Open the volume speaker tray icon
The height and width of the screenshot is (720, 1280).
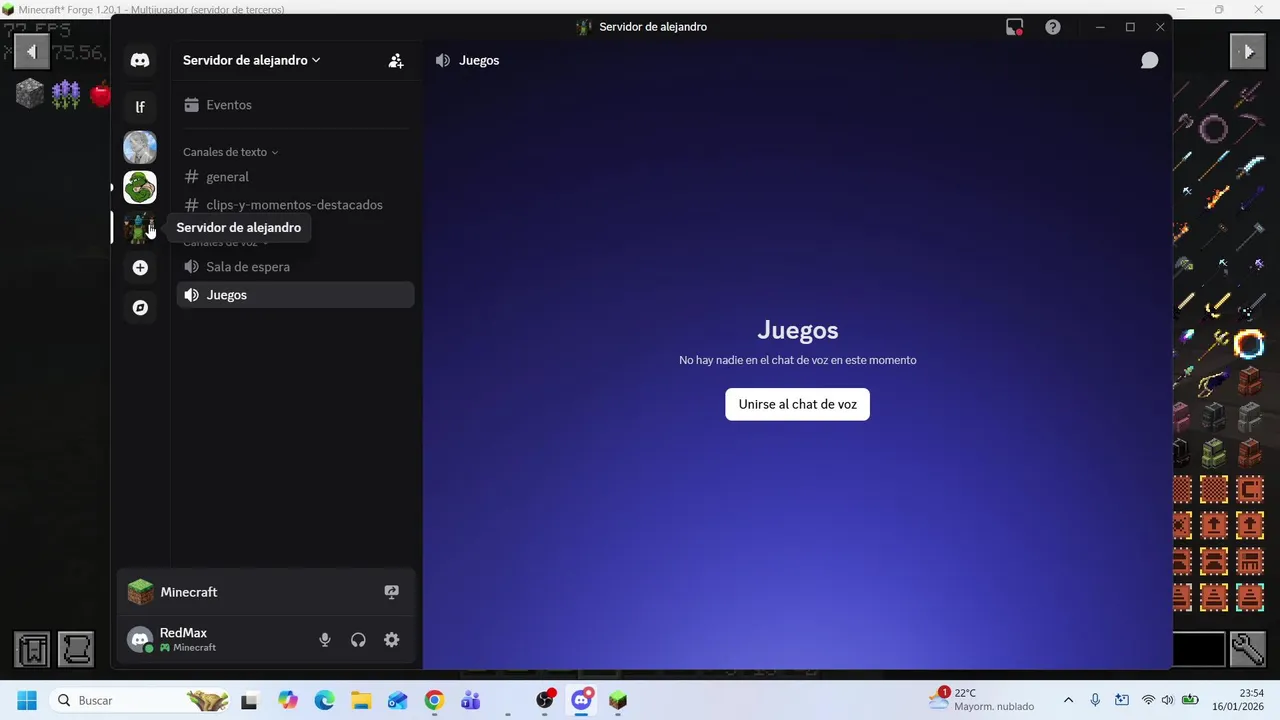coord(1168,700)
